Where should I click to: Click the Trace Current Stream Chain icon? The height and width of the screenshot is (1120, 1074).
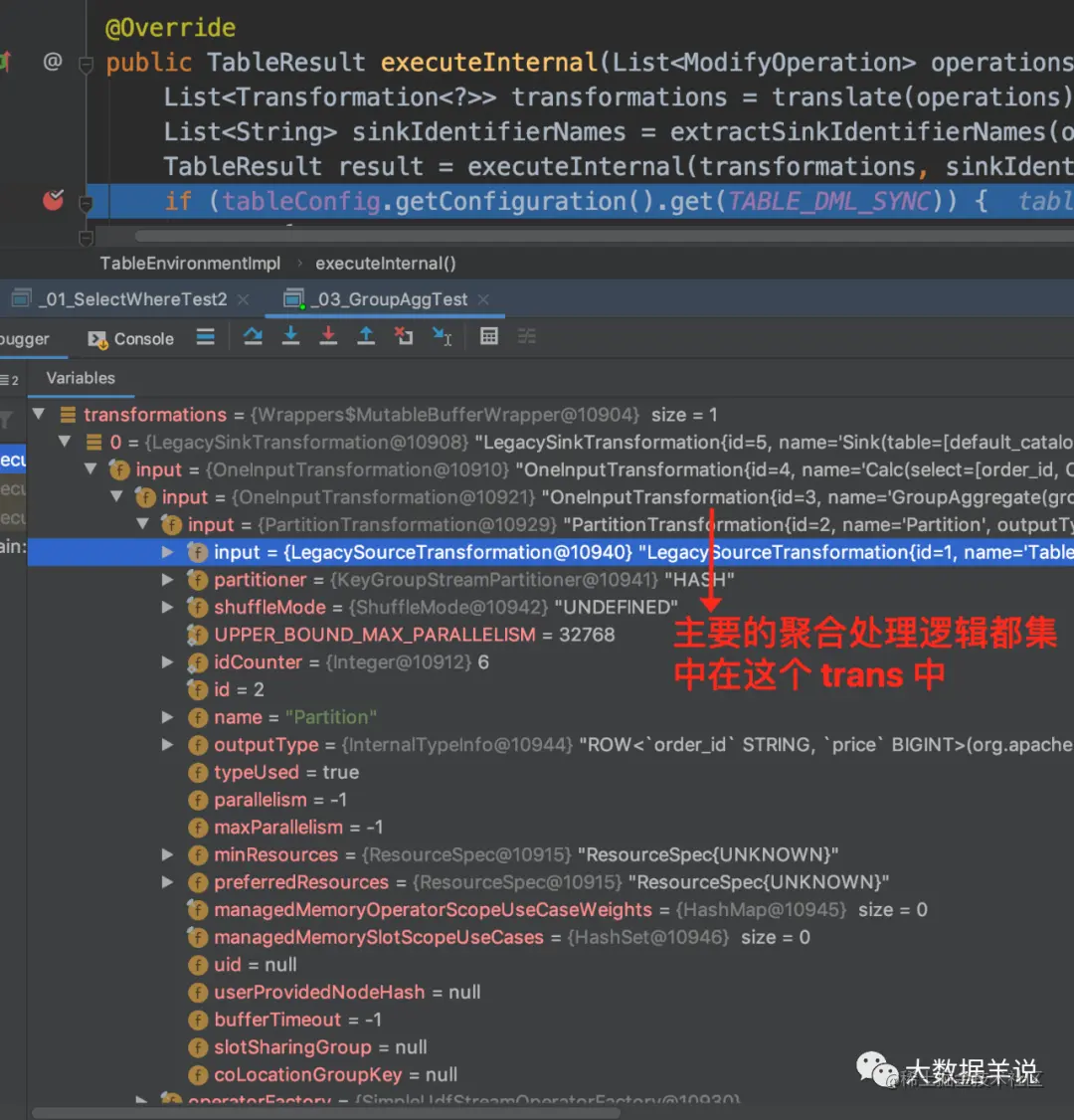[527, 336]
